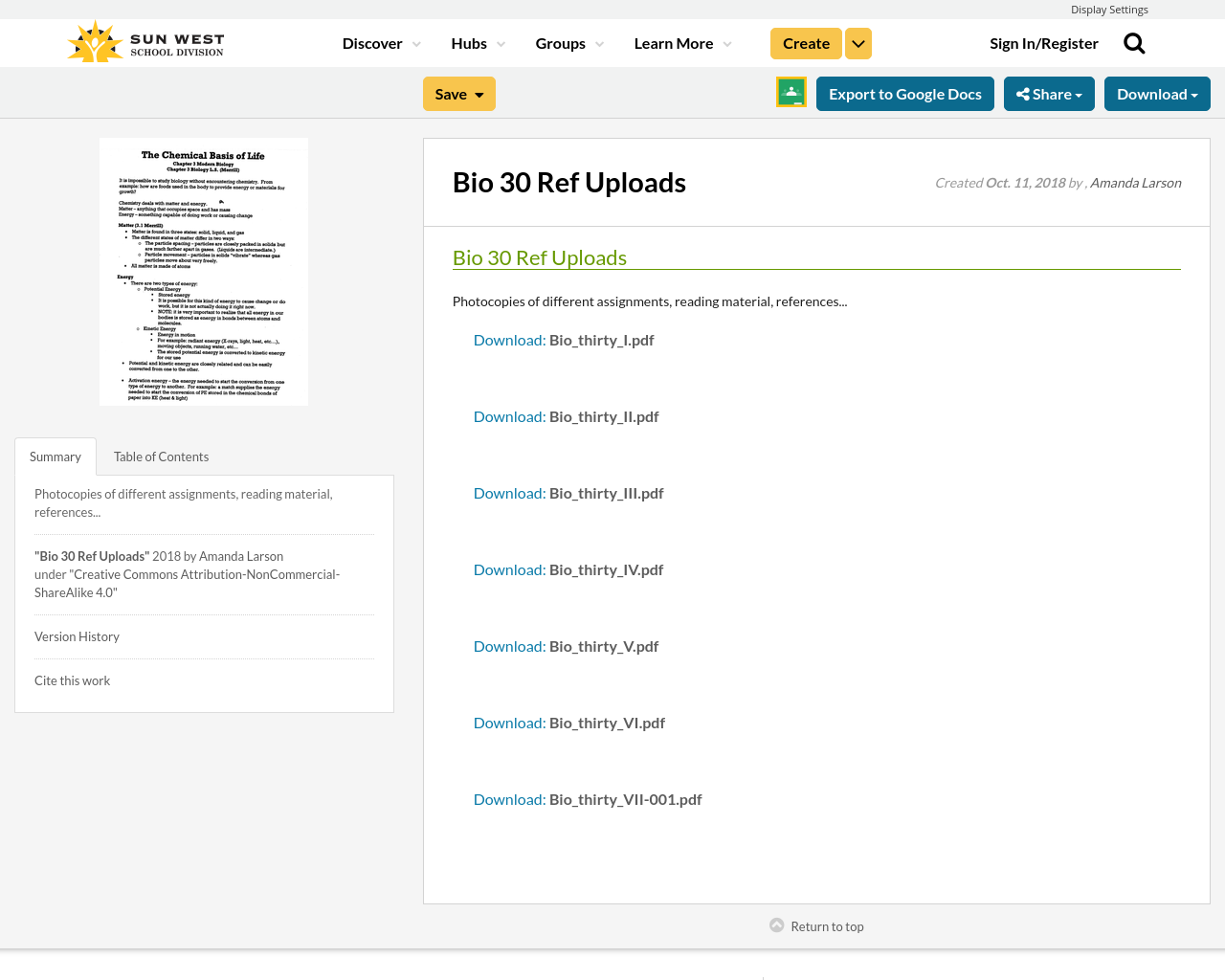Open the extra Create options dropdown

point(858,42)
